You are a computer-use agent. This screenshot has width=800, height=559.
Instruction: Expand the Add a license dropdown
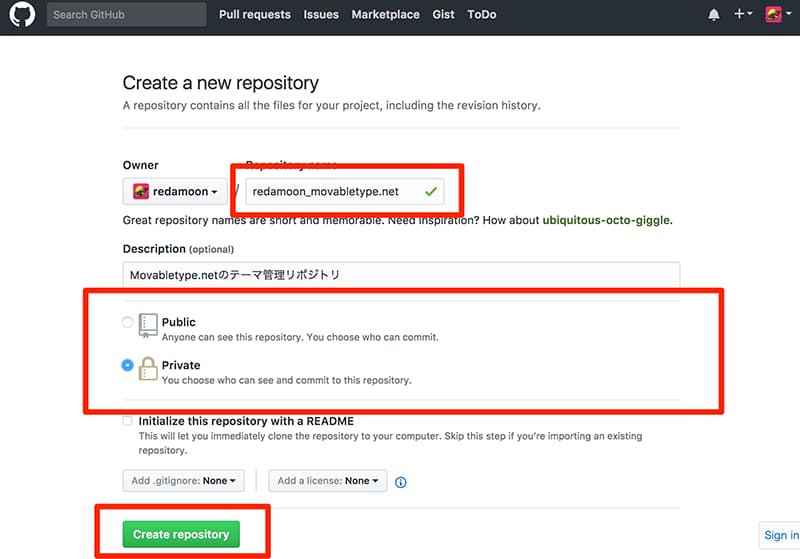click(329, 481)
